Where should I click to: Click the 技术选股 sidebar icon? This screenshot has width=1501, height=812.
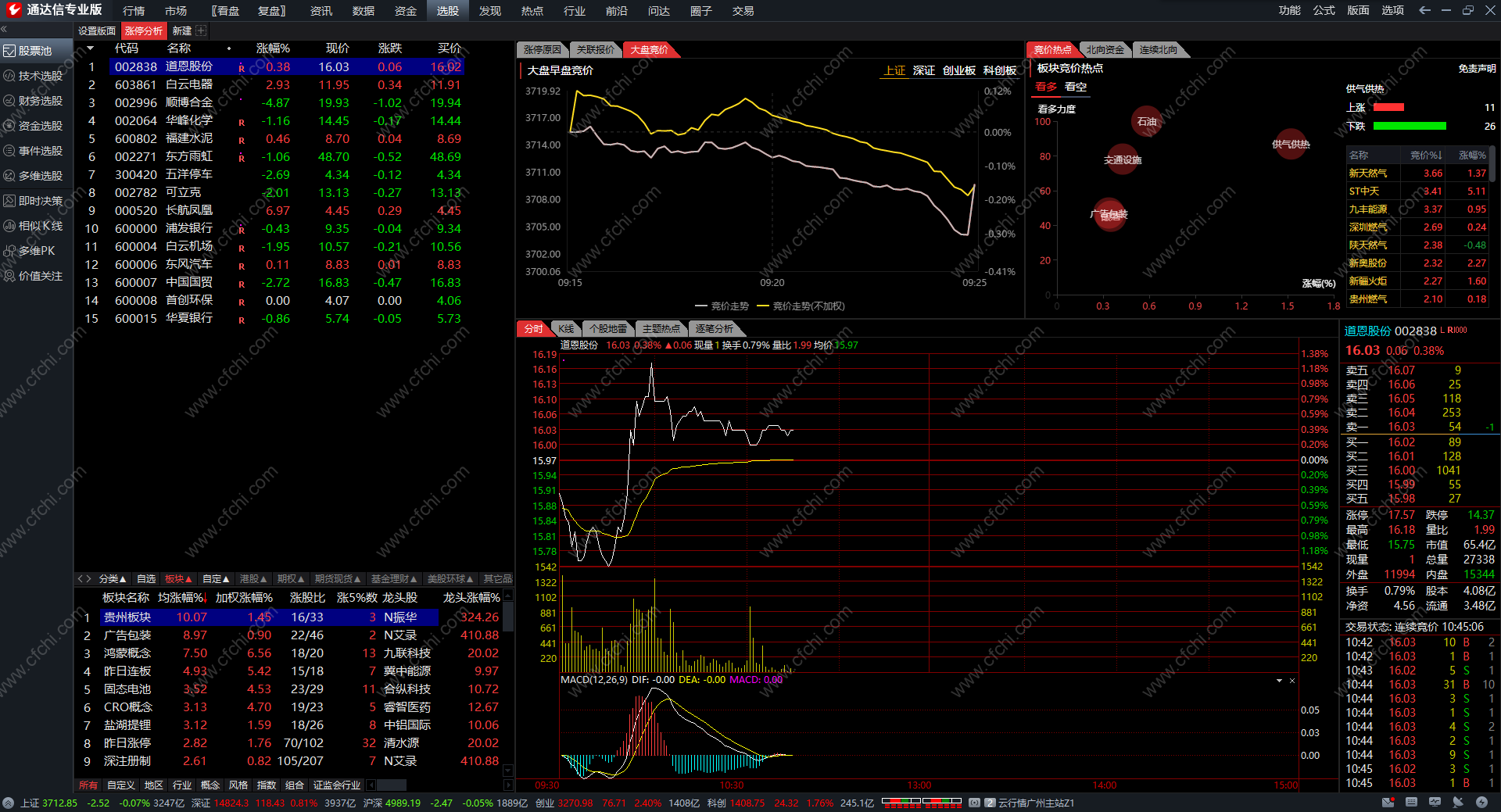click(x=9, y=76)
